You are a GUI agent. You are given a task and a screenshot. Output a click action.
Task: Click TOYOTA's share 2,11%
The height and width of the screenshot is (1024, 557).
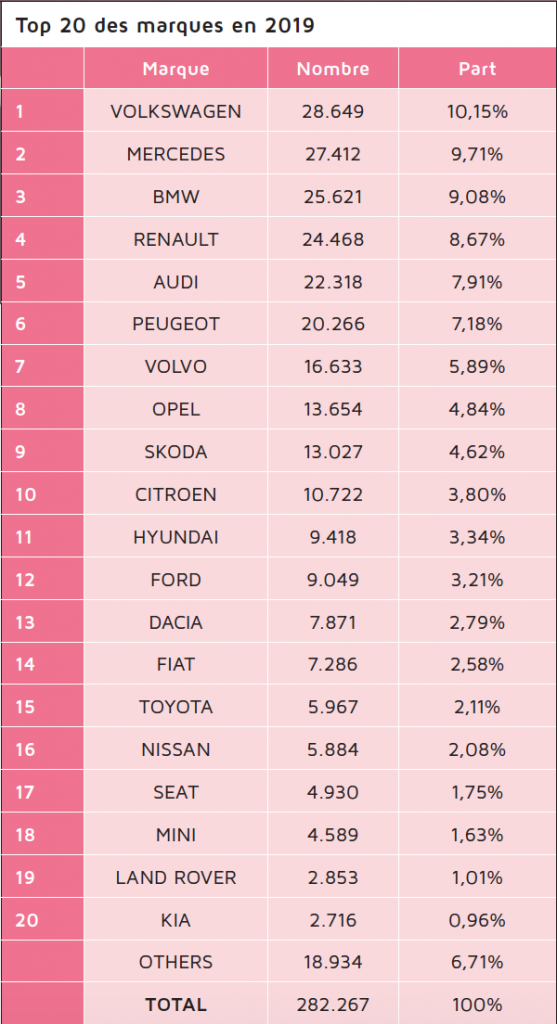(476, 707)
